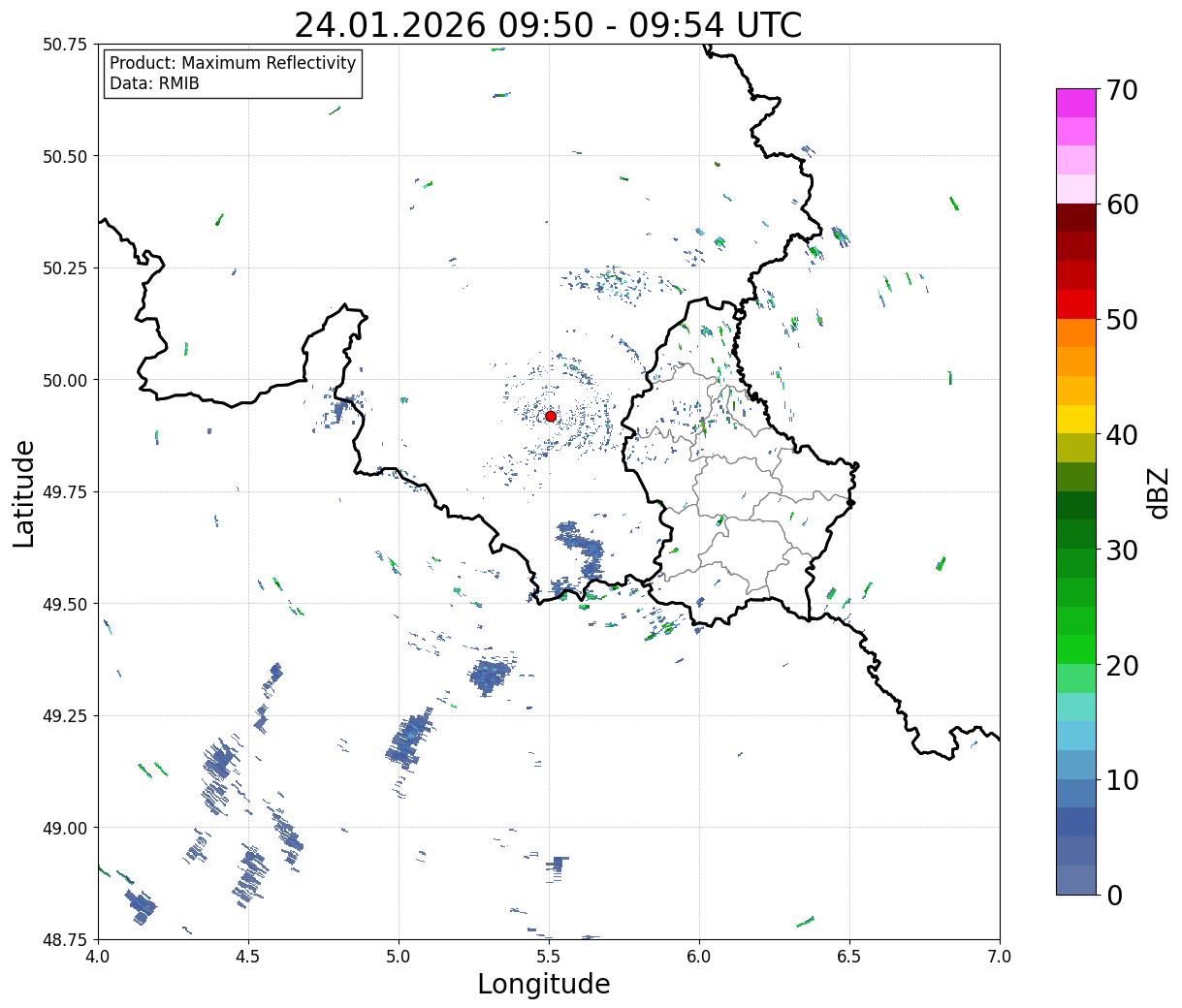Click the longitude tick label 4.5
1182x1008 pixels.
pos(248,957)
